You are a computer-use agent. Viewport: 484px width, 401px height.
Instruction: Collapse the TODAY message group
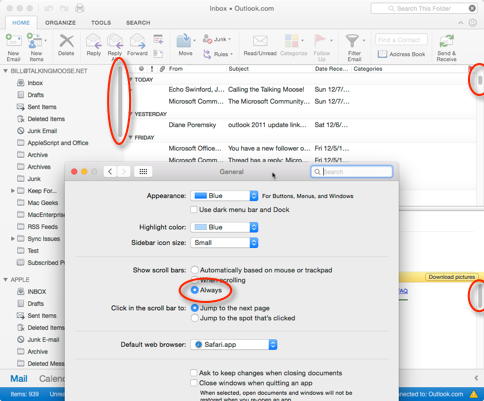pyautogui.click(x=131, y=80)
